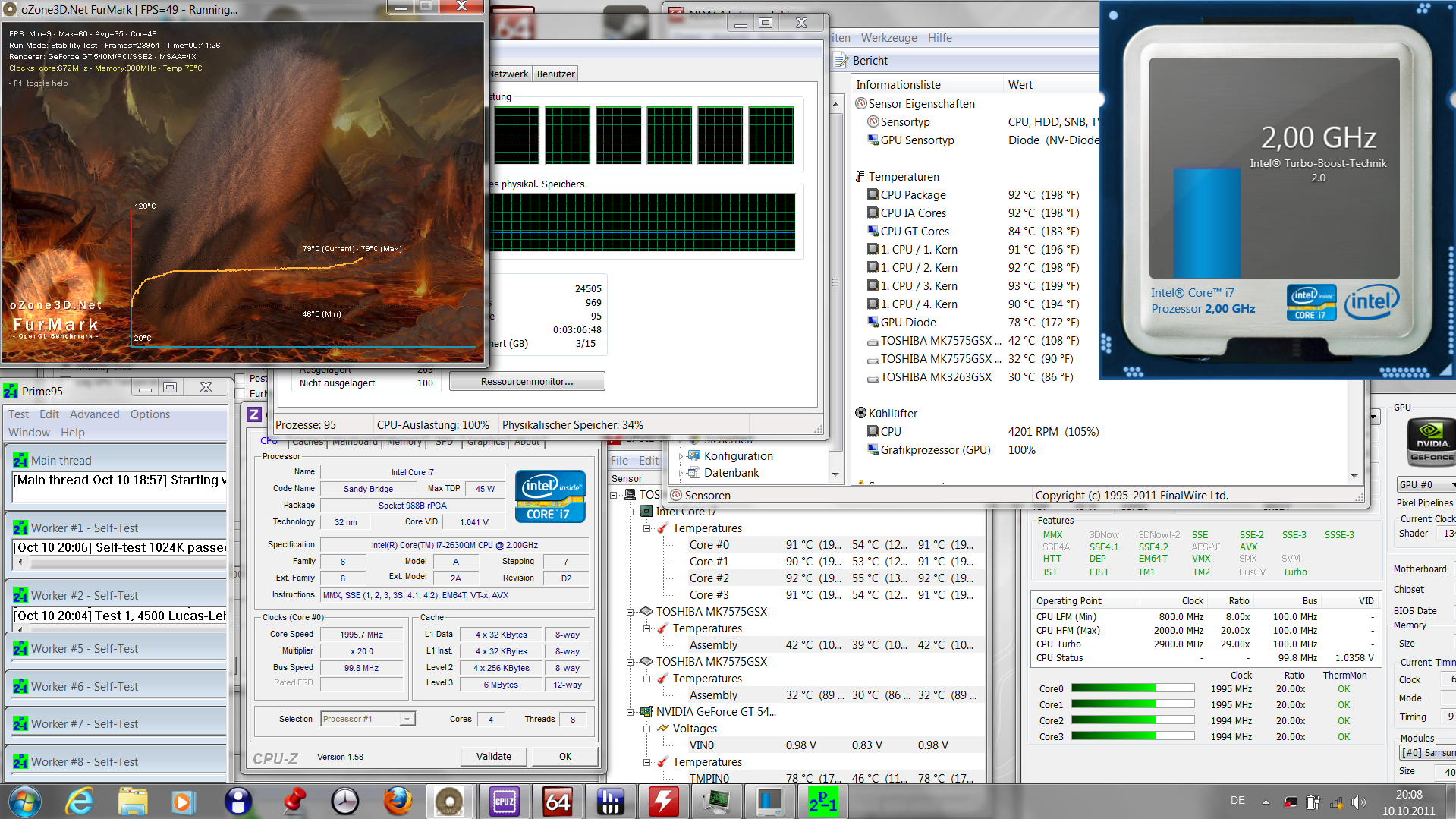Click the Validate button in CPU-Z
The image size is (1456, 819).
[494, 757]
